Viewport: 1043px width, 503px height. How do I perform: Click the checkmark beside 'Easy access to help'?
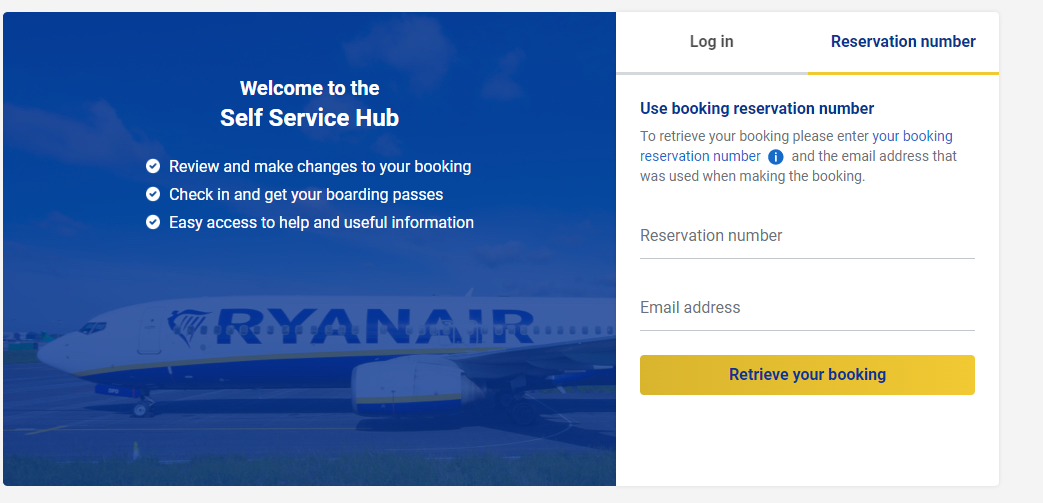[x=153, y=222]
